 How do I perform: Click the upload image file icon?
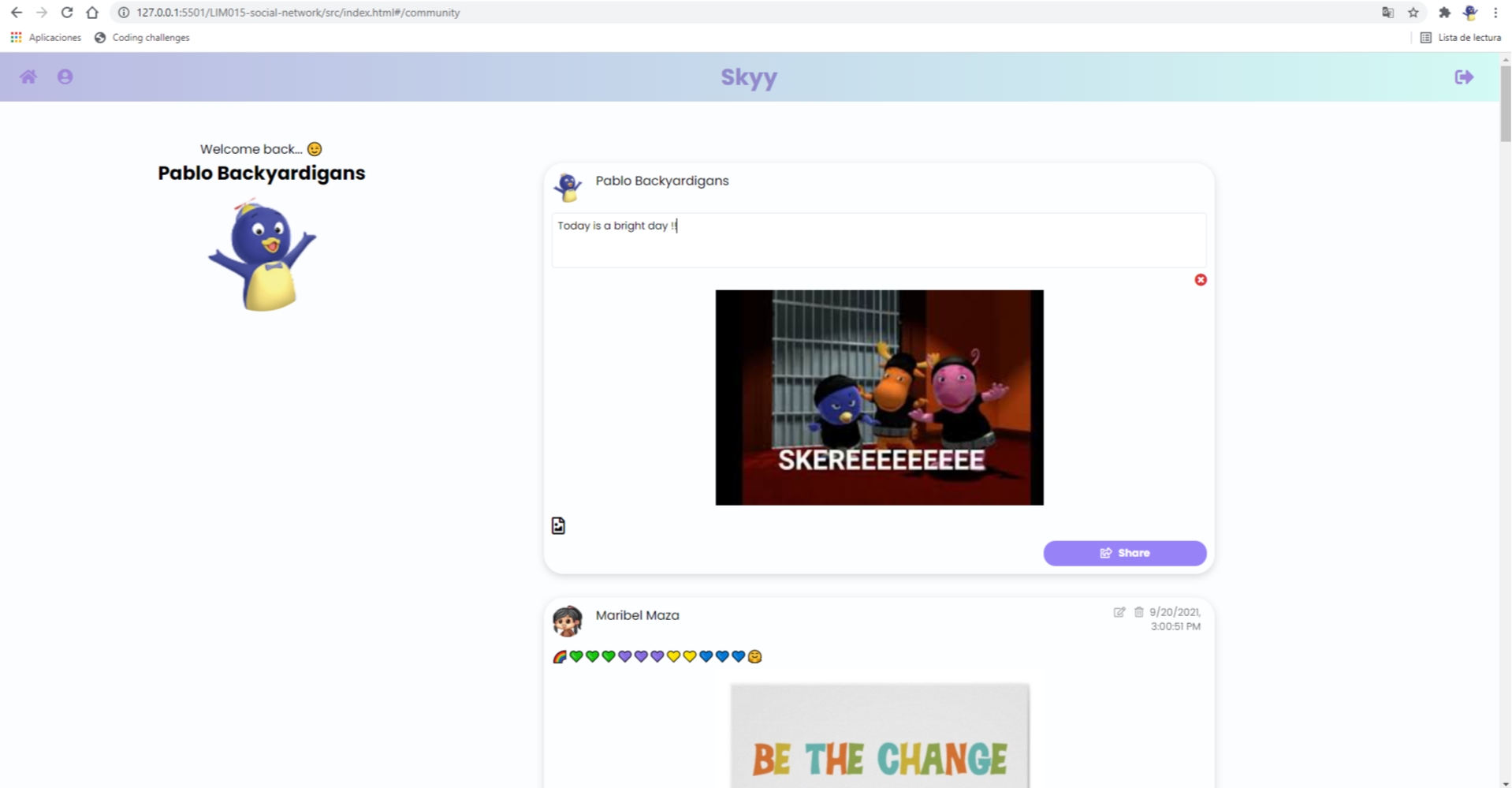pos(558,525)
